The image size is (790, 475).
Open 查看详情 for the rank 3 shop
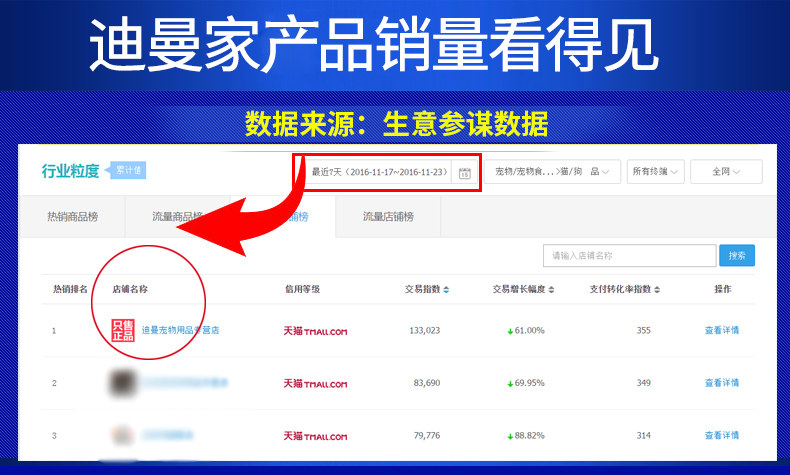(721, 435)
